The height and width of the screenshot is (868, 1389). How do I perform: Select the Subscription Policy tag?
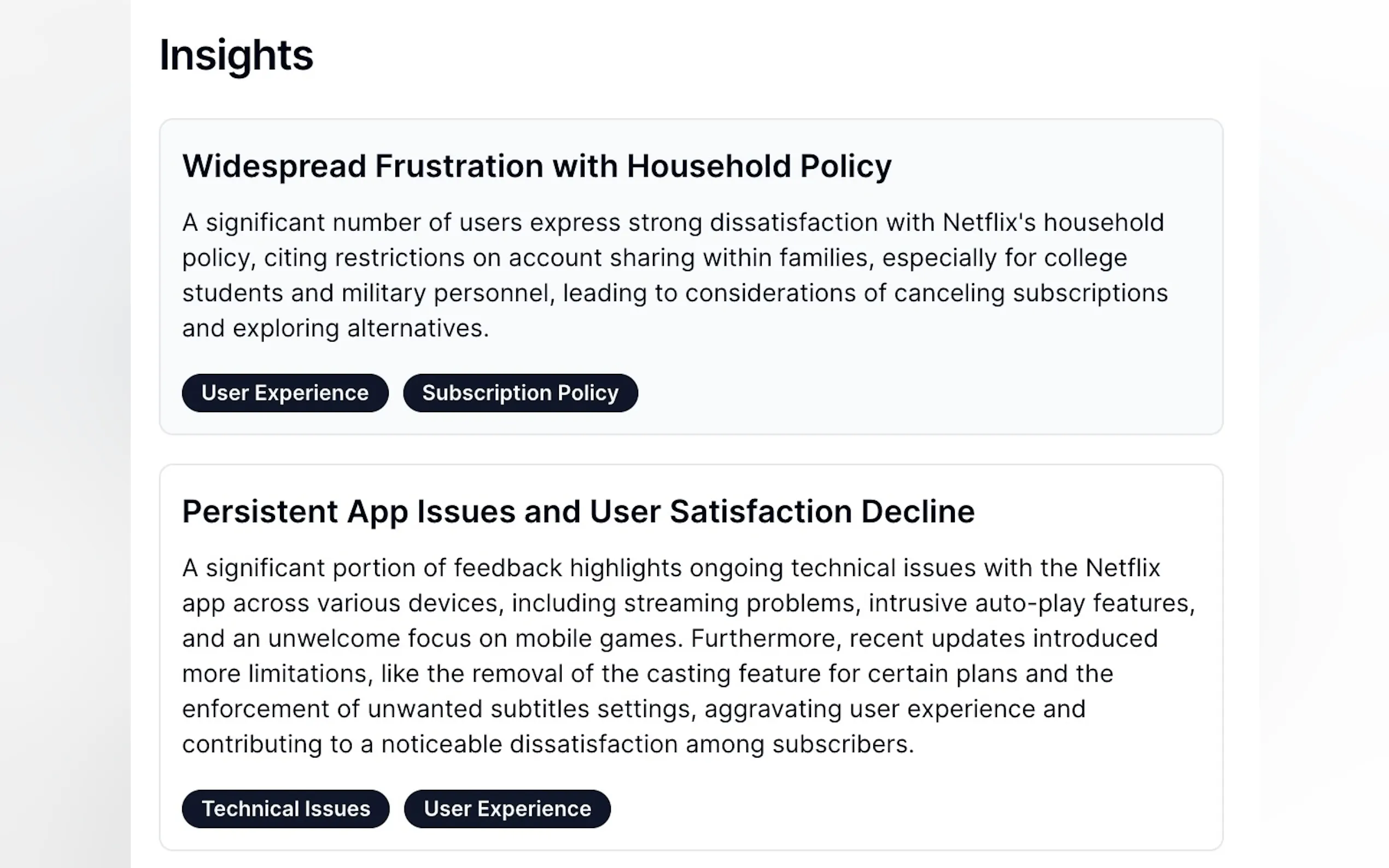pos(520,393)
